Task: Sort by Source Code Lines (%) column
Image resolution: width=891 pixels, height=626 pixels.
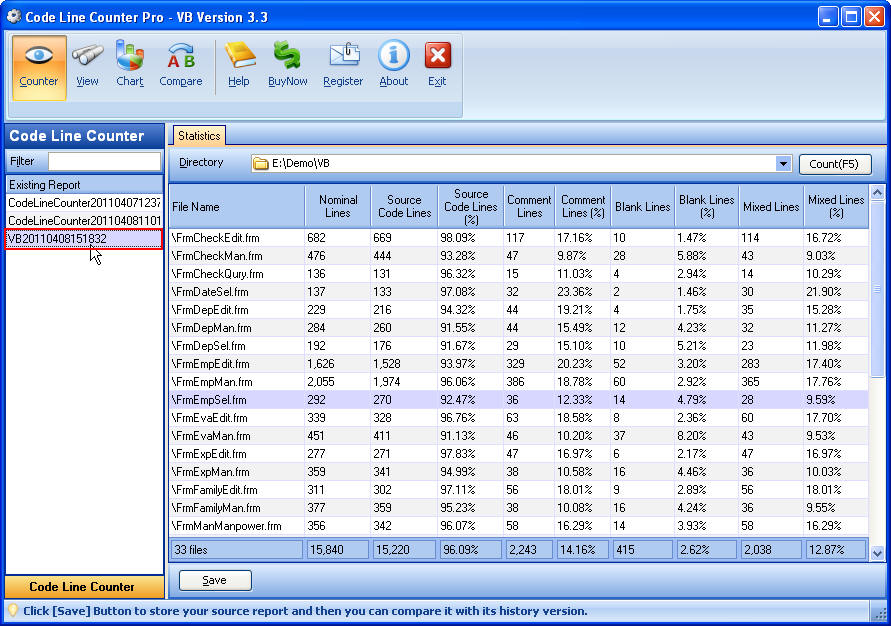Action: pos(471,207)
